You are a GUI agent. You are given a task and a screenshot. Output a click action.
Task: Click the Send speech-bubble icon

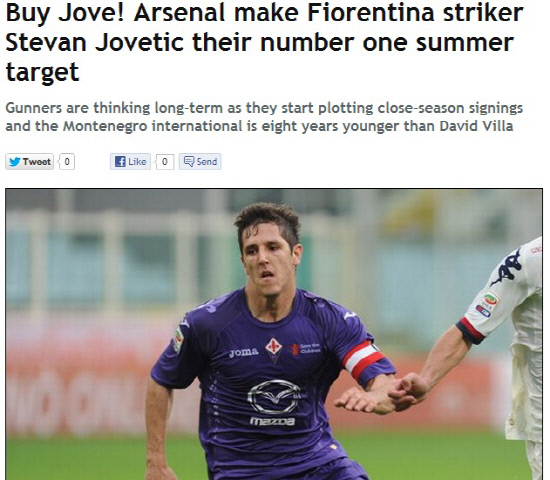click(x=189, y=161)
